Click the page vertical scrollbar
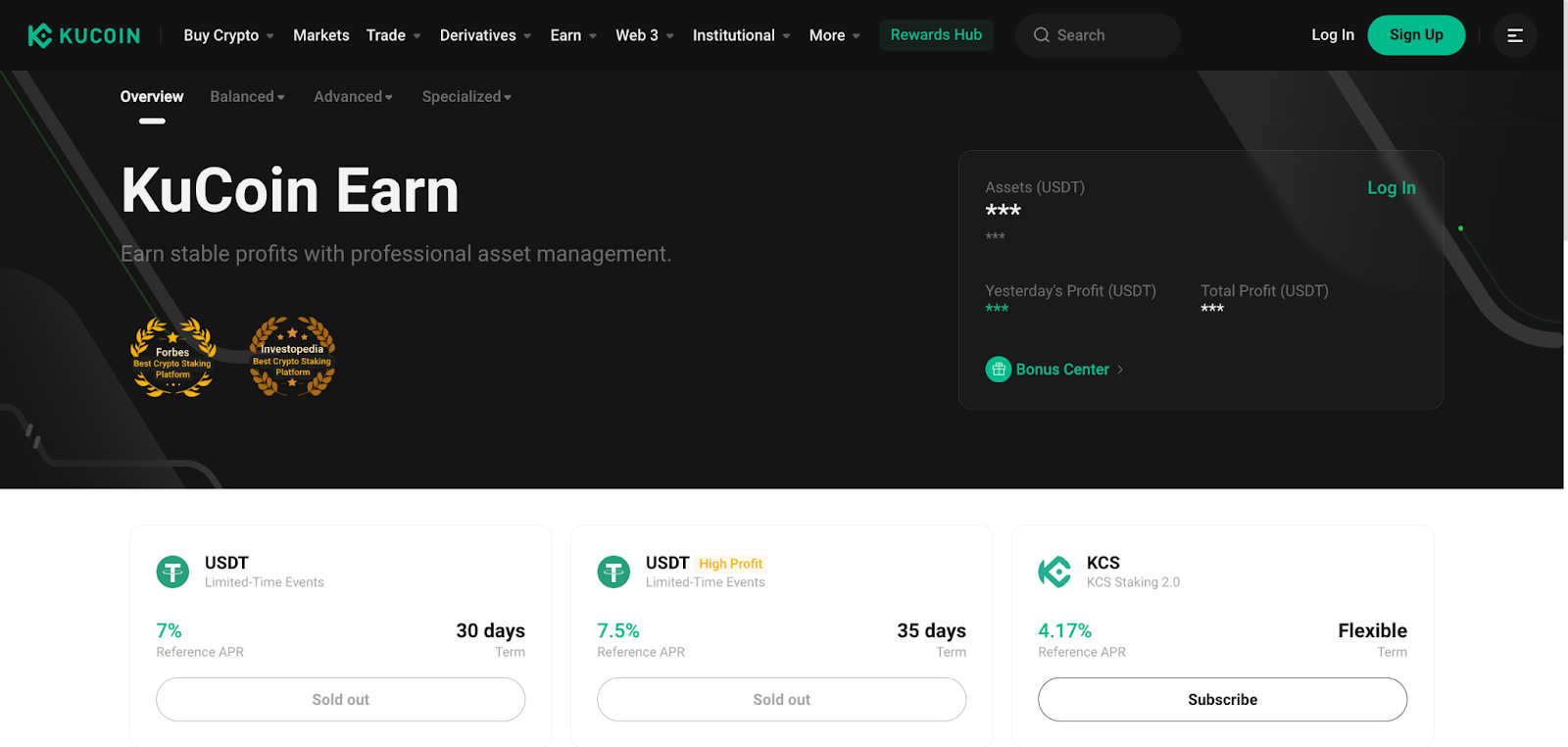 pyautogui.click(x=1565, y=123)
